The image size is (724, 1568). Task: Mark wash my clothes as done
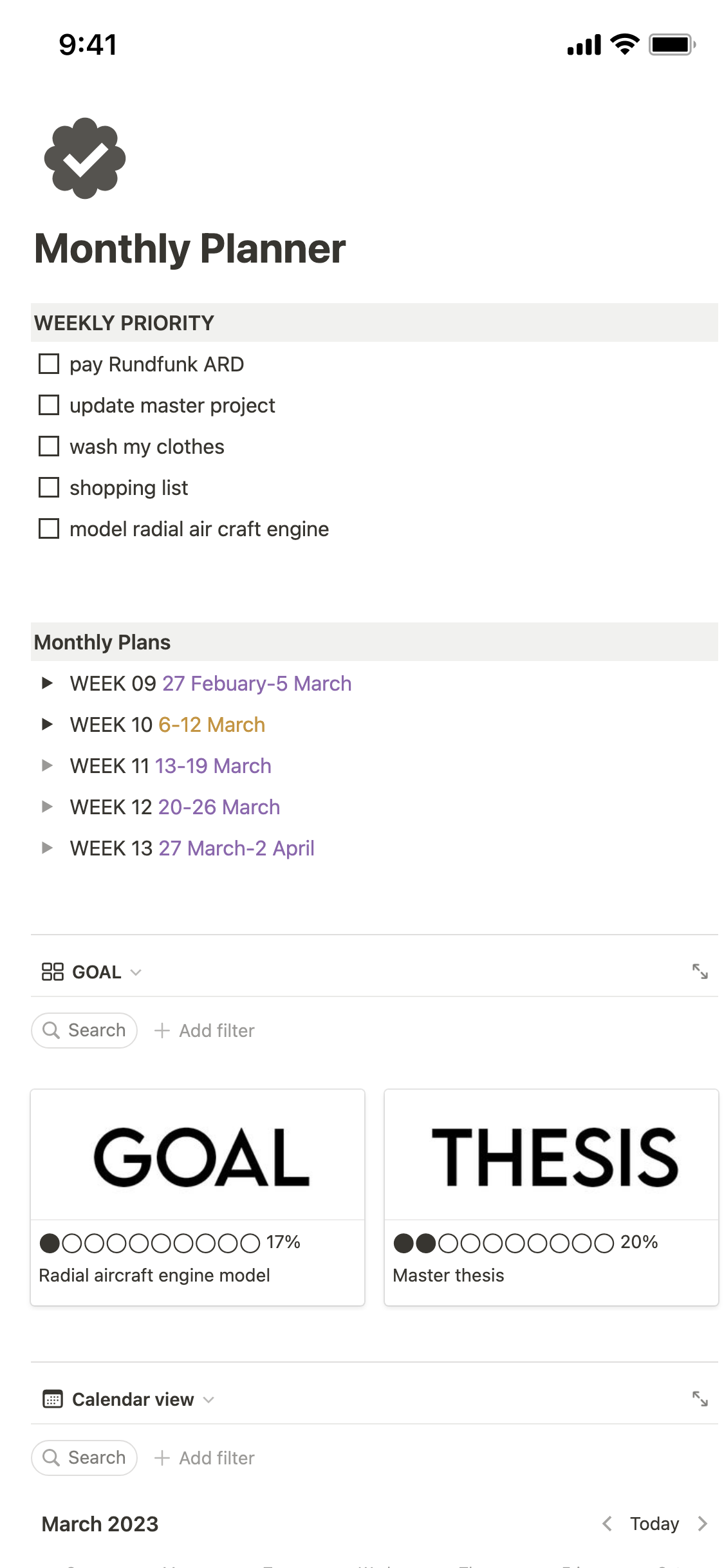[x=48, y=446]
